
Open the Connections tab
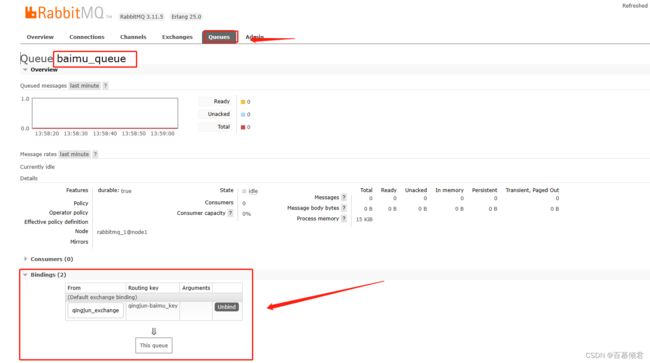tap(87, 37)
